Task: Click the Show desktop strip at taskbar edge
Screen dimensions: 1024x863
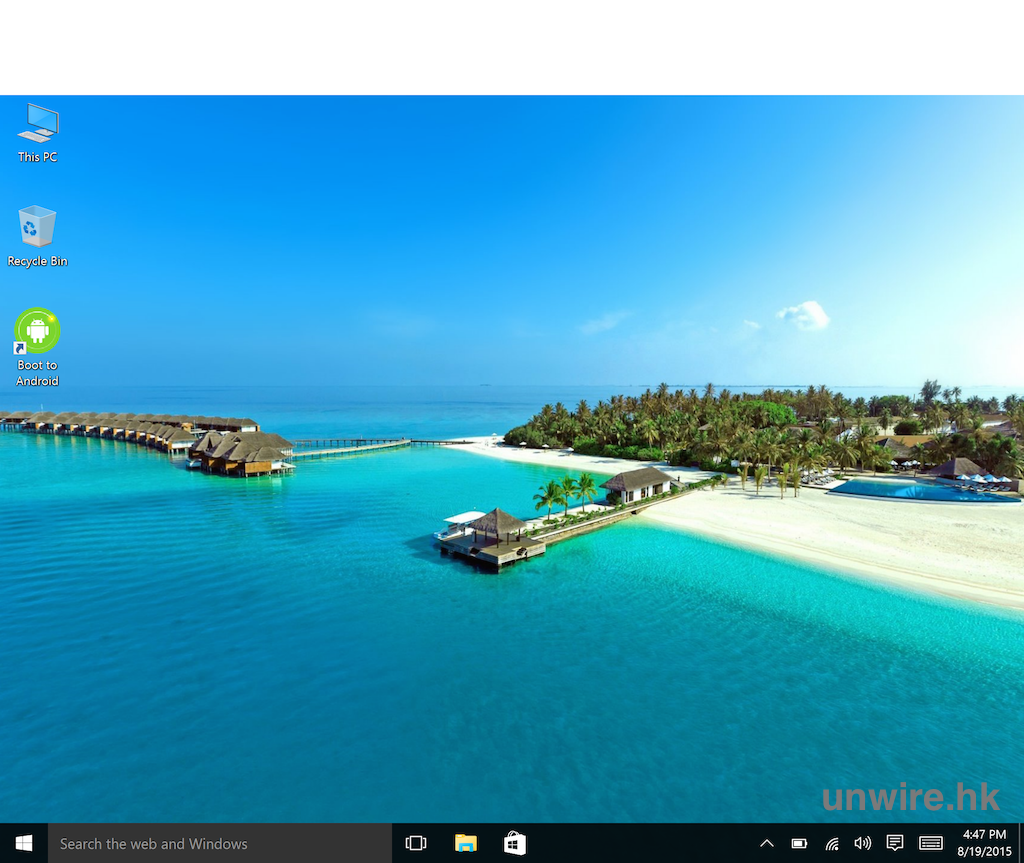Action: click(x=1021, y=843)
